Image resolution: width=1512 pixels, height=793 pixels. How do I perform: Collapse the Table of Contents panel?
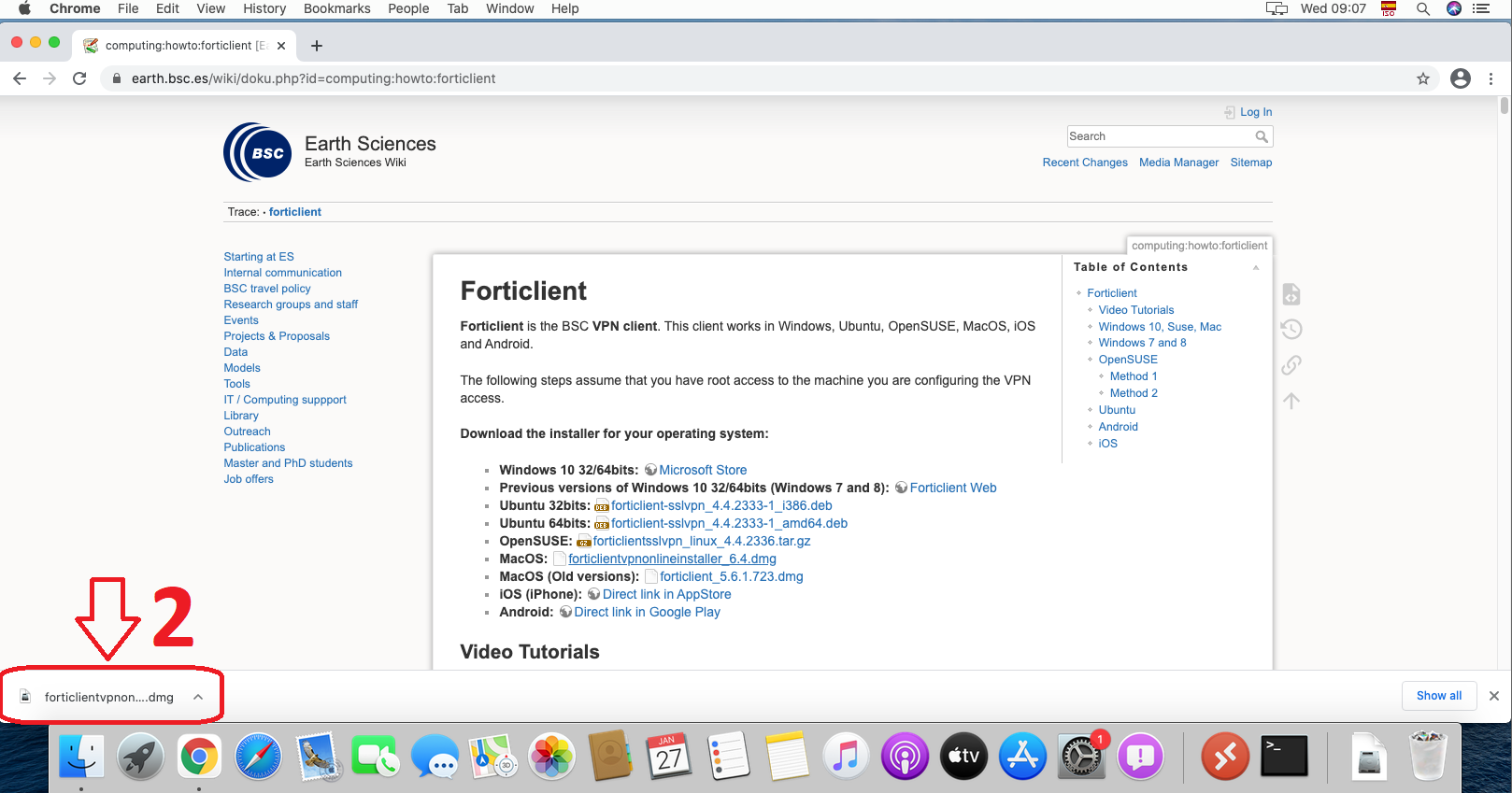click(x=1255, y=268)
